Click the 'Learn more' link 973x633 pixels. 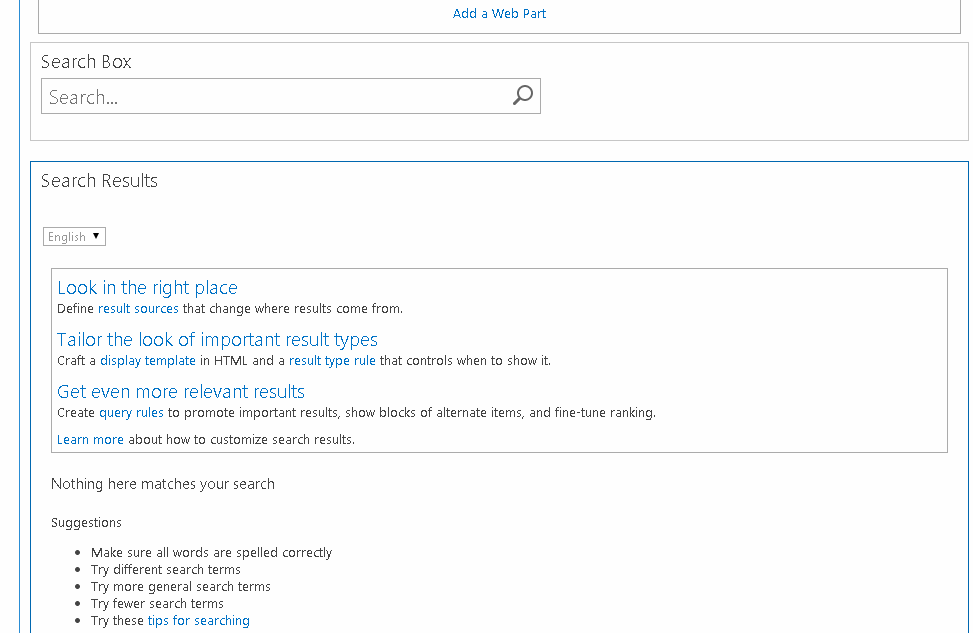click(91, 439)
